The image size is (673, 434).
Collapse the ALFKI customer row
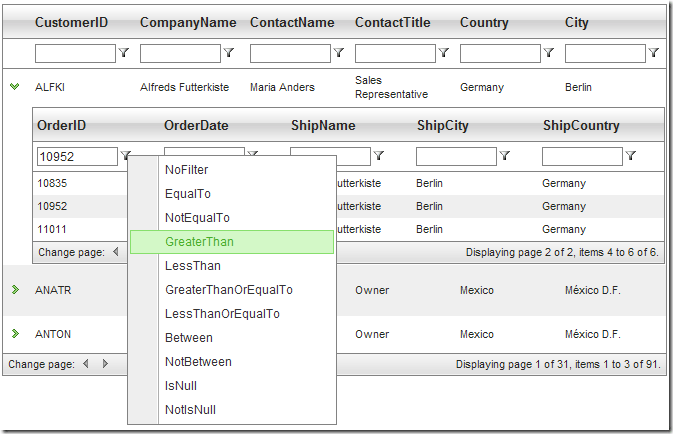[x=15, y=87]
